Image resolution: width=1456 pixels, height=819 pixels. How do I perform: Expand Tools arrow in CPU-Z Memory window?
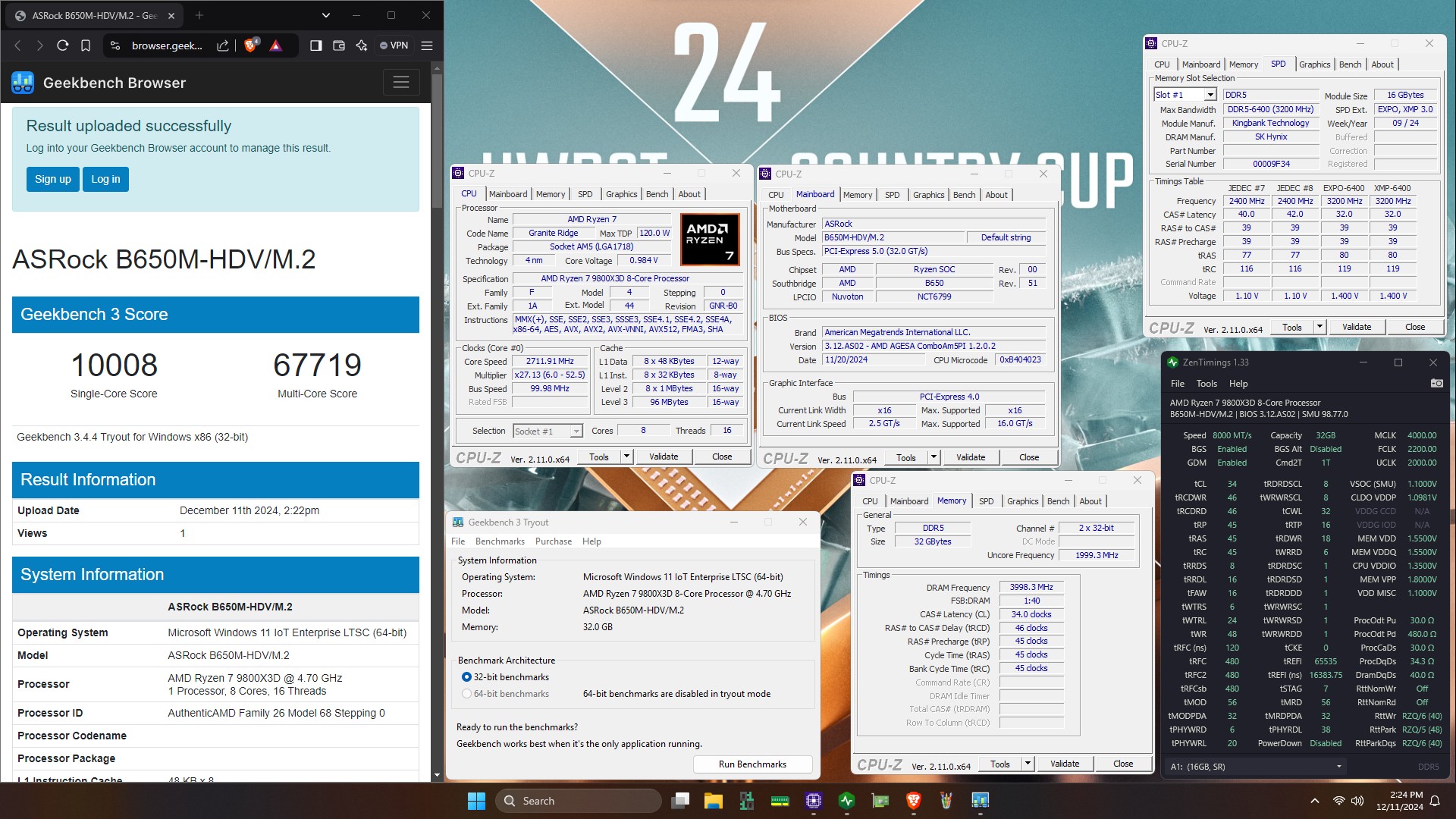[1028, 764]
